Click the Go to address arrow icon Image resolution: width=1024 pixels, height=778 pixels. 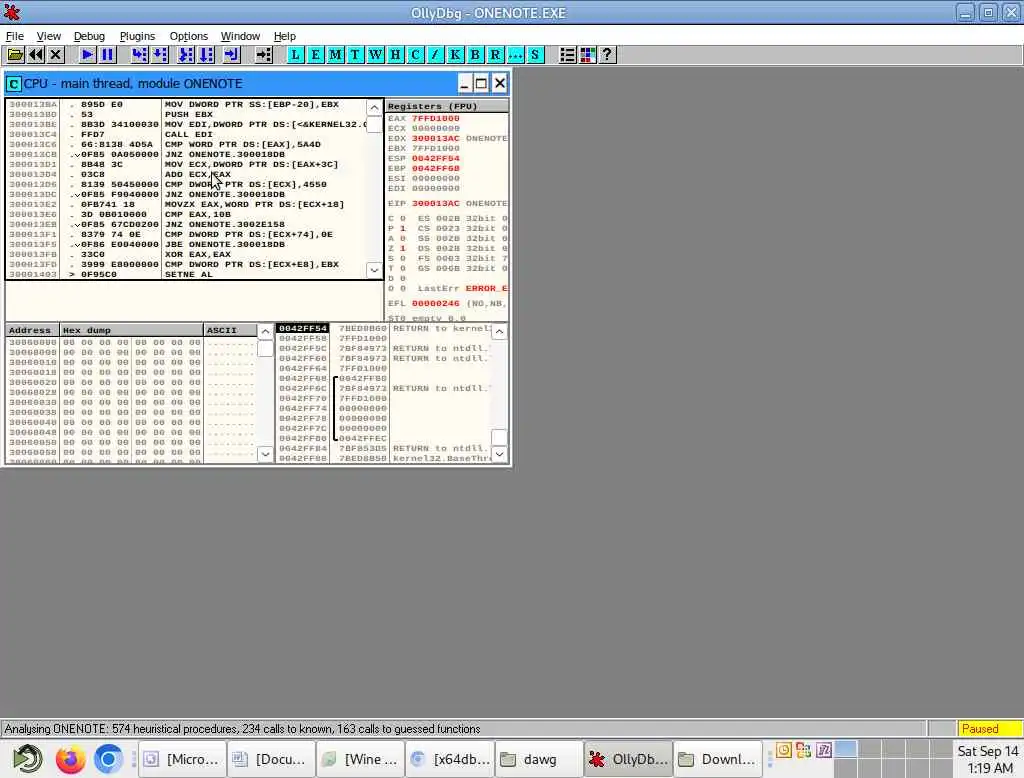pos(263,55)
